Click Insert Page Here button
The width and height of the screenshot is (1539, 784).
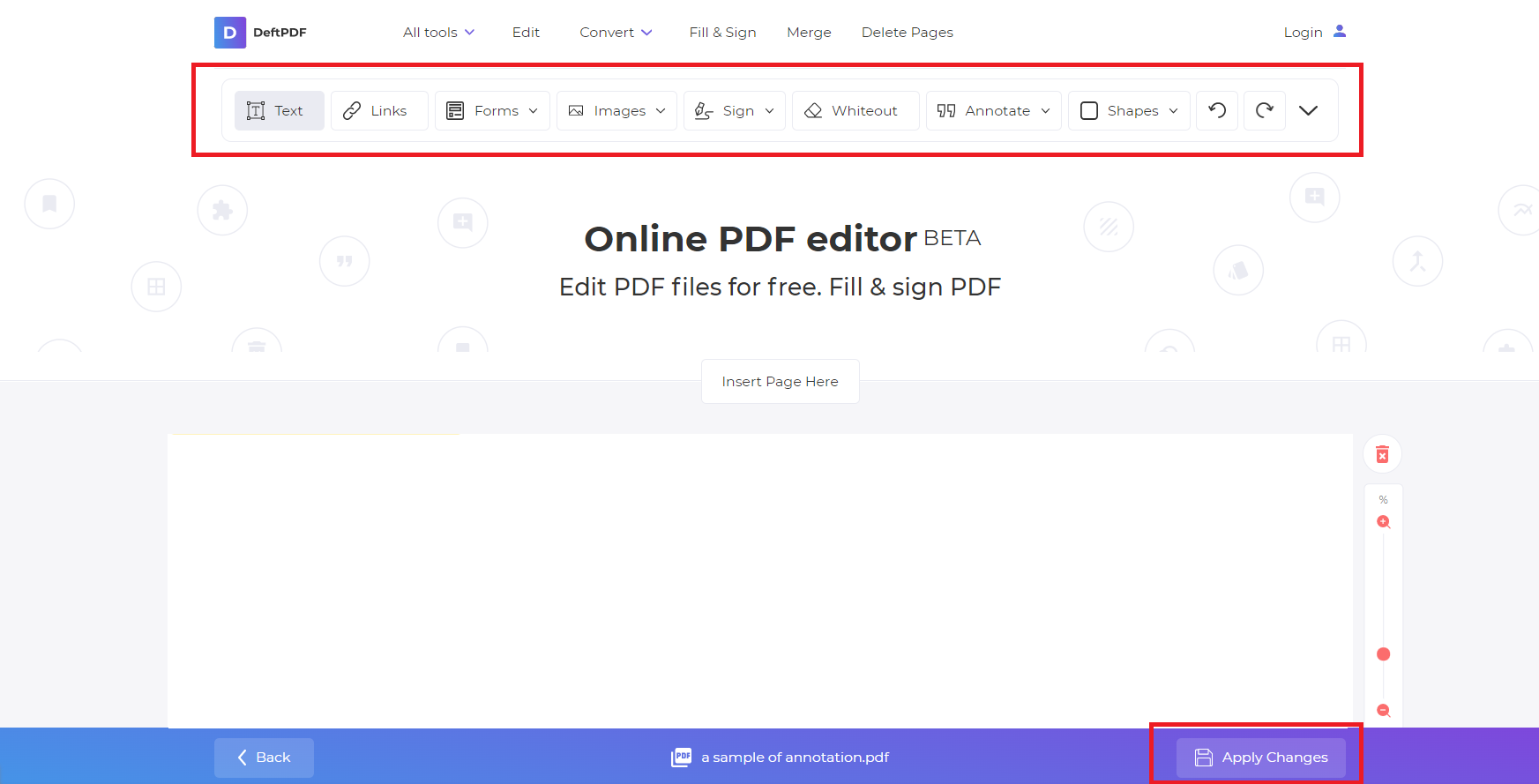click(x=780, y=382)
